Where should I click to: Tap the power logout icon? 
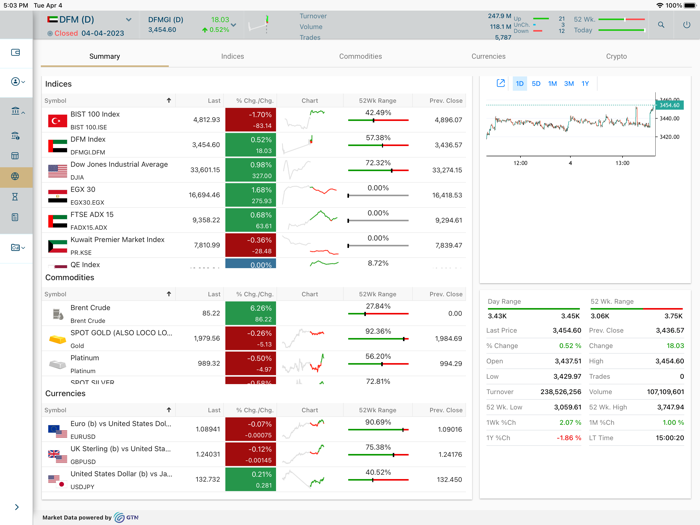click(x=686, y=25)
